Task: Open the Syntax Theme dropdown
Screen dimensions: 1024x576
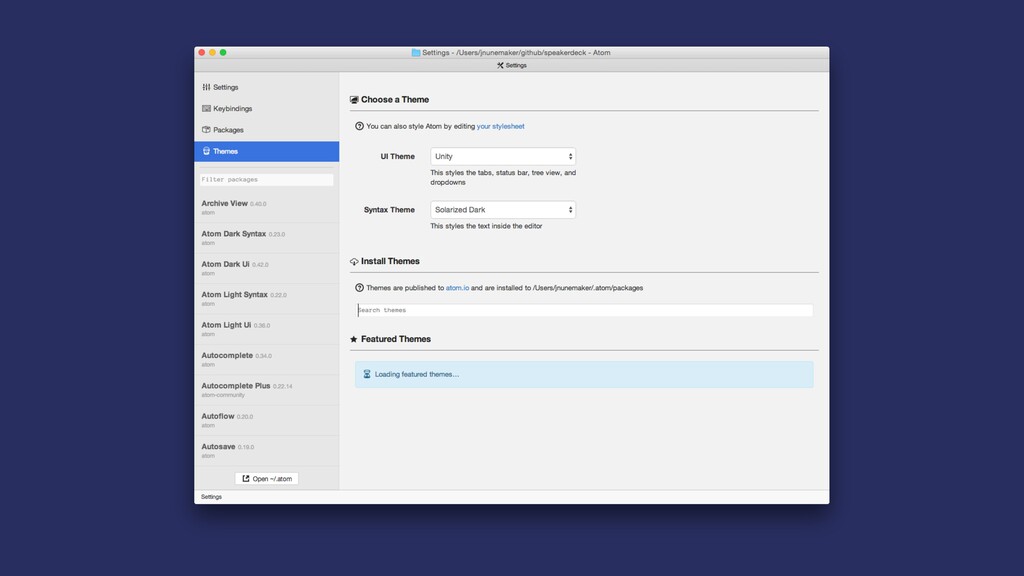Action: [503, 210]
